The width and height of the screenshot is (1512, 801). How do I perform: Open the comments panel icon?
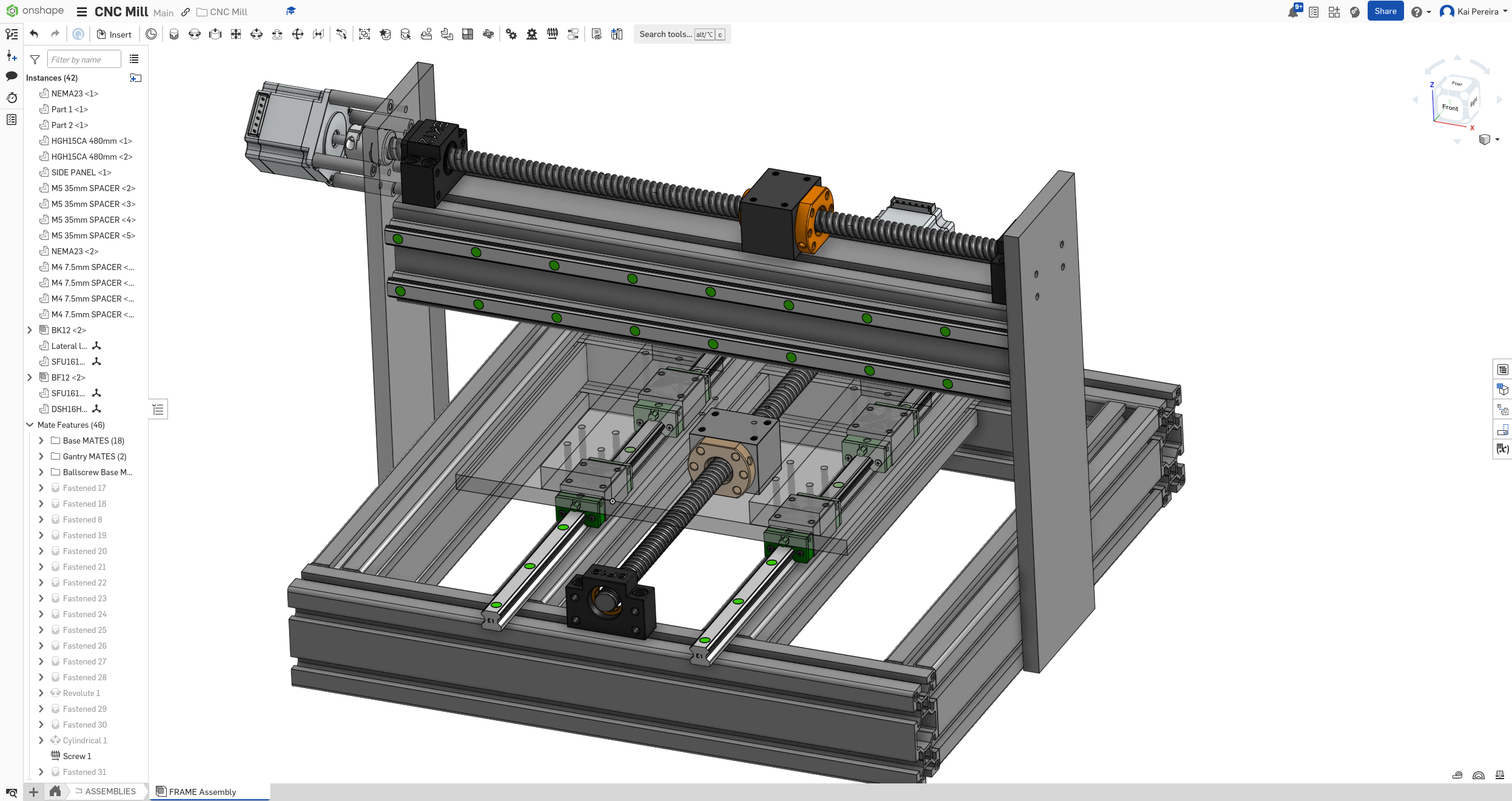[x=12, y=76]
